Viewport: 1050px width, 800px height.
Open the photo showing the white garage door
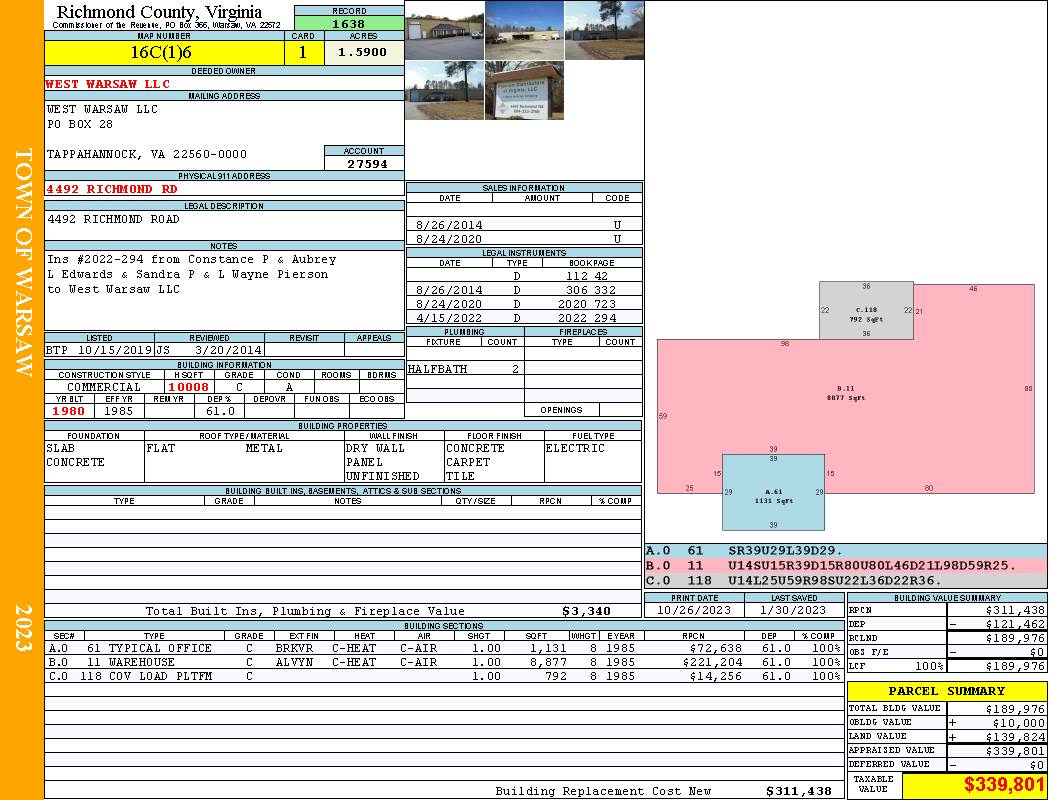(x=444, y=30)
